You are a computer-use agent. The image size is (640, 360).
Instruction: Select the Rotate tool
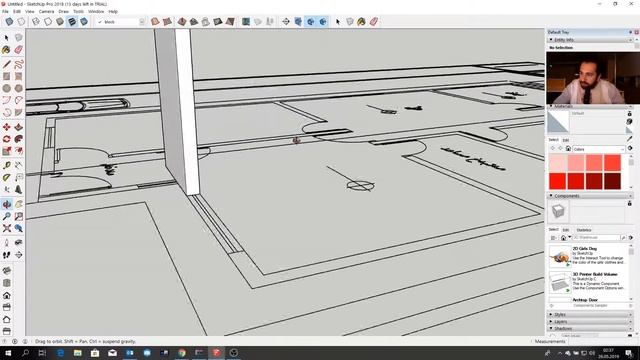(x=7, y=139)
